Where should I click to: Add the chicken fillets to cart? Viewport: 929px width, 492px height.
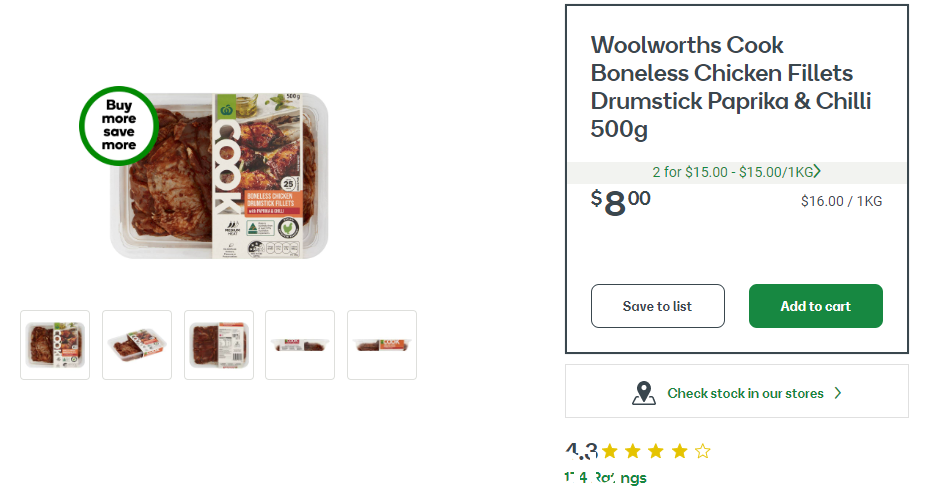point(815,306)
